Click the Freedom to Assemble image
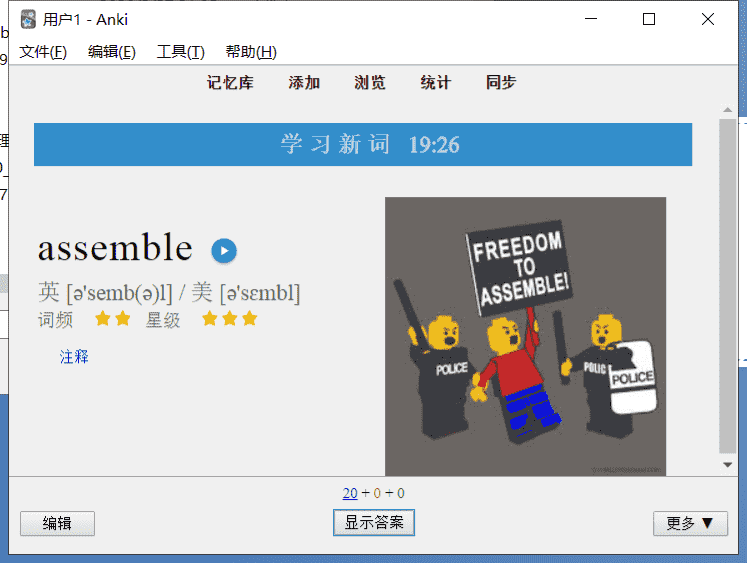 point(525,336)
